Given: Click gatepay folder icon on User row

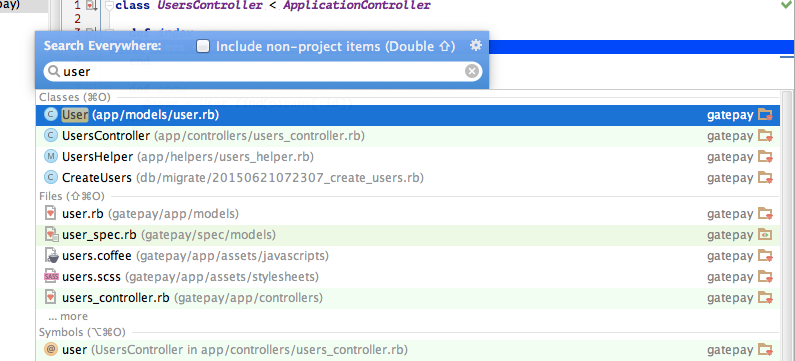Looking at the screenshot, I should click(766, 115).
